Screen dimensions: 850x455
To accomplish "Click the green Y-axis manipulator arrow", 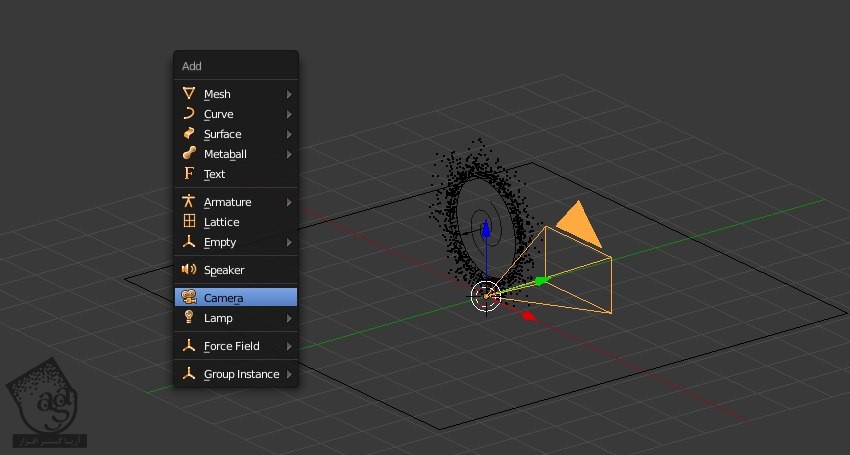I will click(541, 280).
